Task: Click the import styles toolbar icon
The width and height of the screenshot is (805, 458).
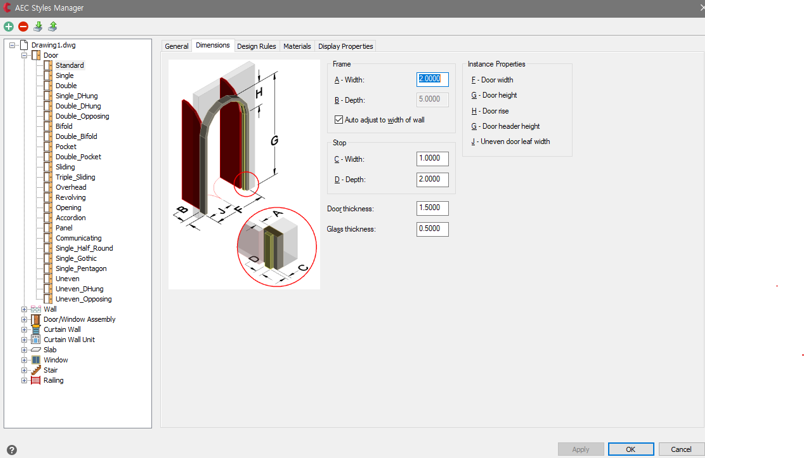Action: (38, 26)
